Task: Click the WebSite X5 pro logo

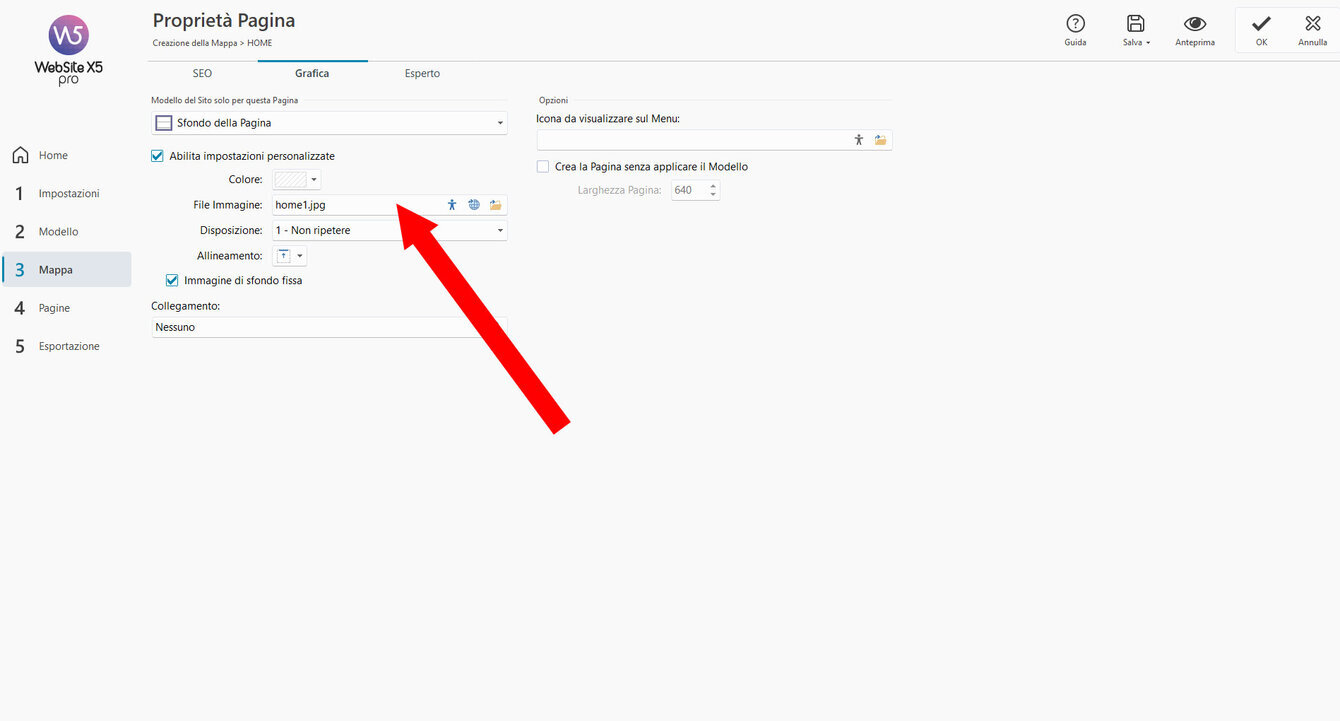Action: [x=69, y=50]
